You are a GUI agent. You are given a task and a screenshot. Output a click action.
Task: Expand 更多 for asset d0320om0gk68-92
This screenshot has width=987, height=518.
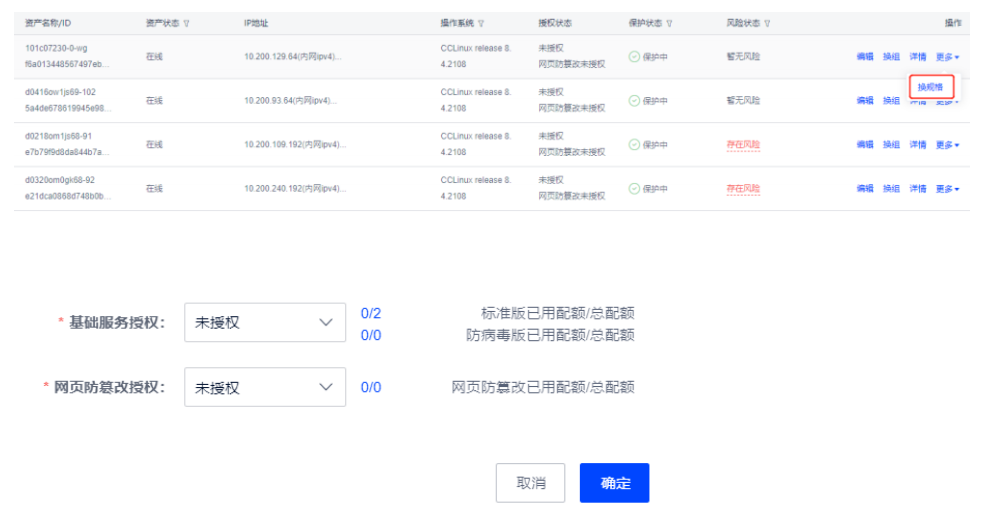click(947, 189)
